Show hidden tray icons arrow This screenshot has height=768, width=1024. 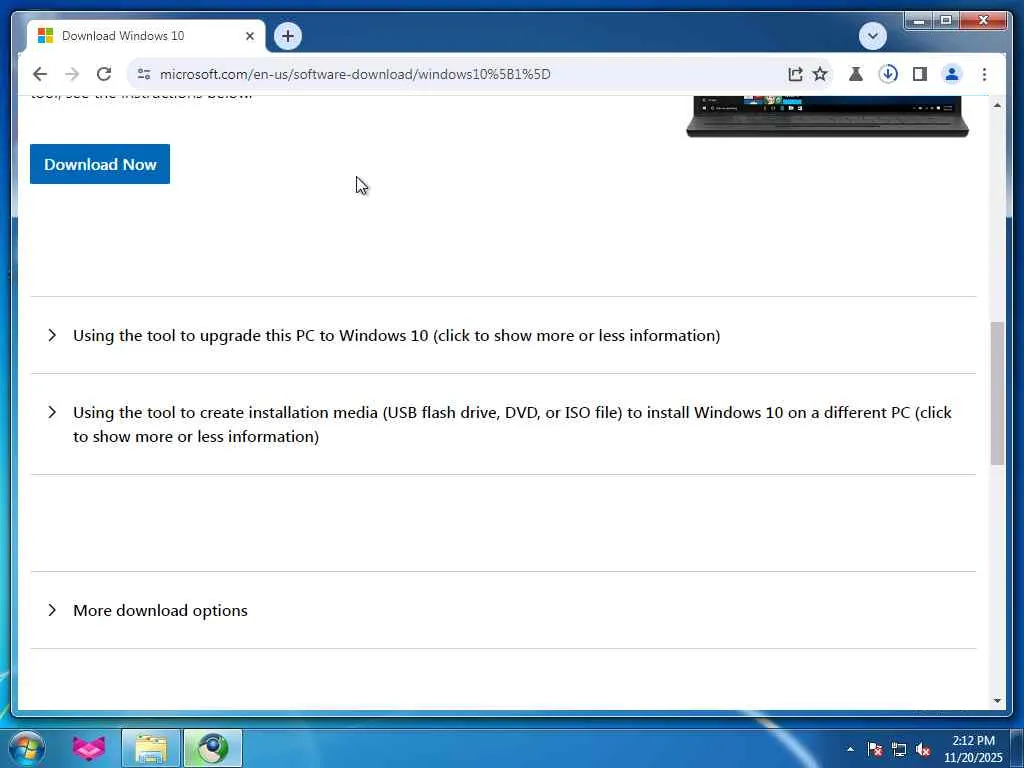pos(850,749)
